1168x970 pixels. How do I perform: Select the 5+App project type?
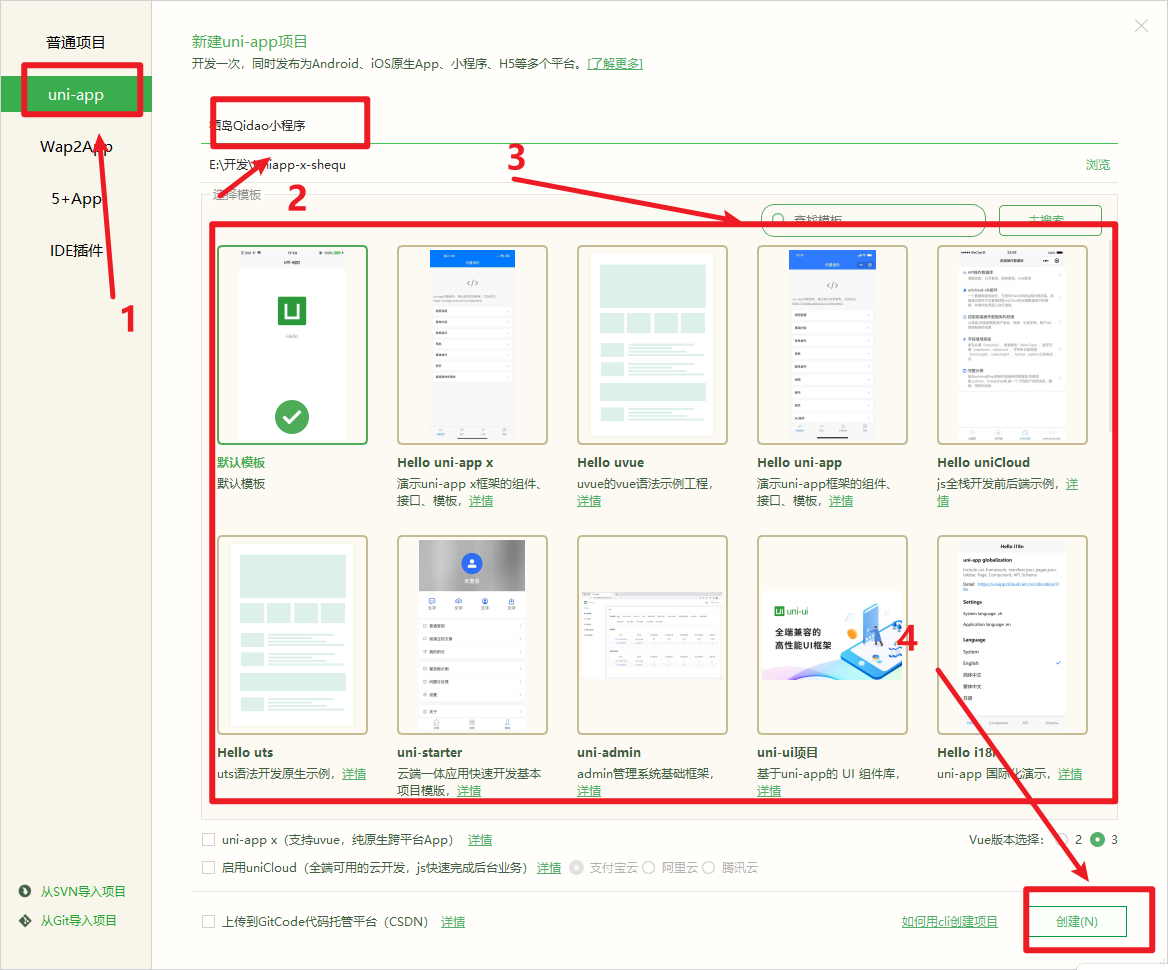76,199
